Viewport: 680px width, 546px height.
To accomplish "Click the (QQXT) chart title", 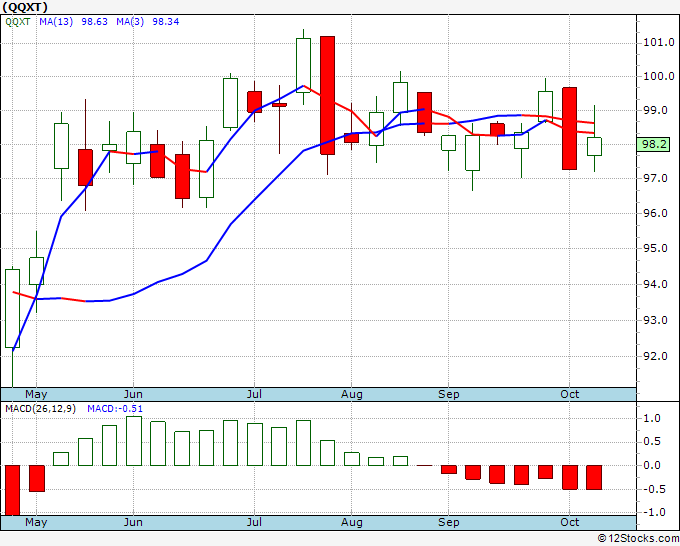I will tap(25, 7).
